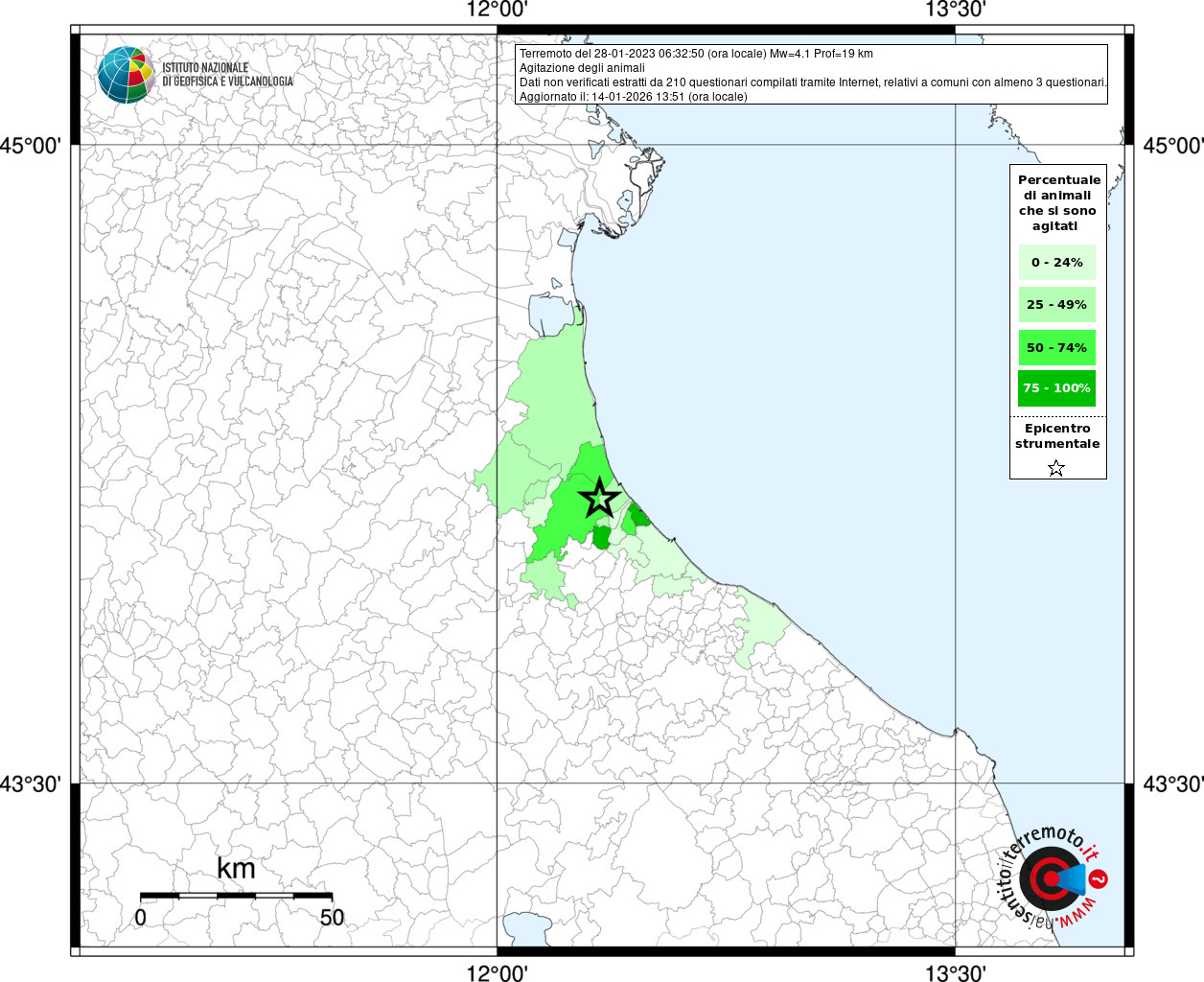
Task: Click the 'Percentuale di animali' legend heading
Action: (1058, 202)
